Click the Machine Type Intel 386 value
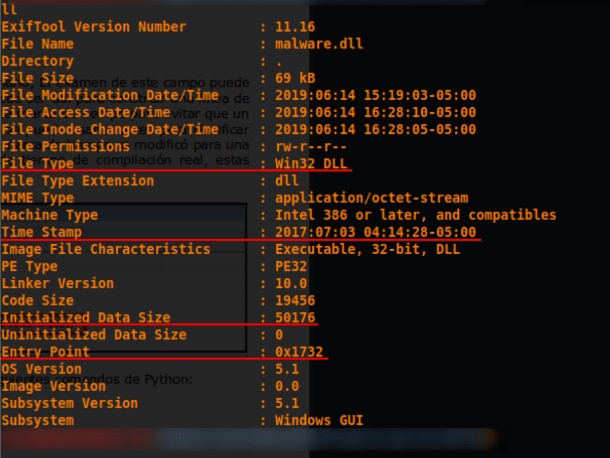Image resolution: width=610 pixels, height=458 pixels. (x=416, y=215)
